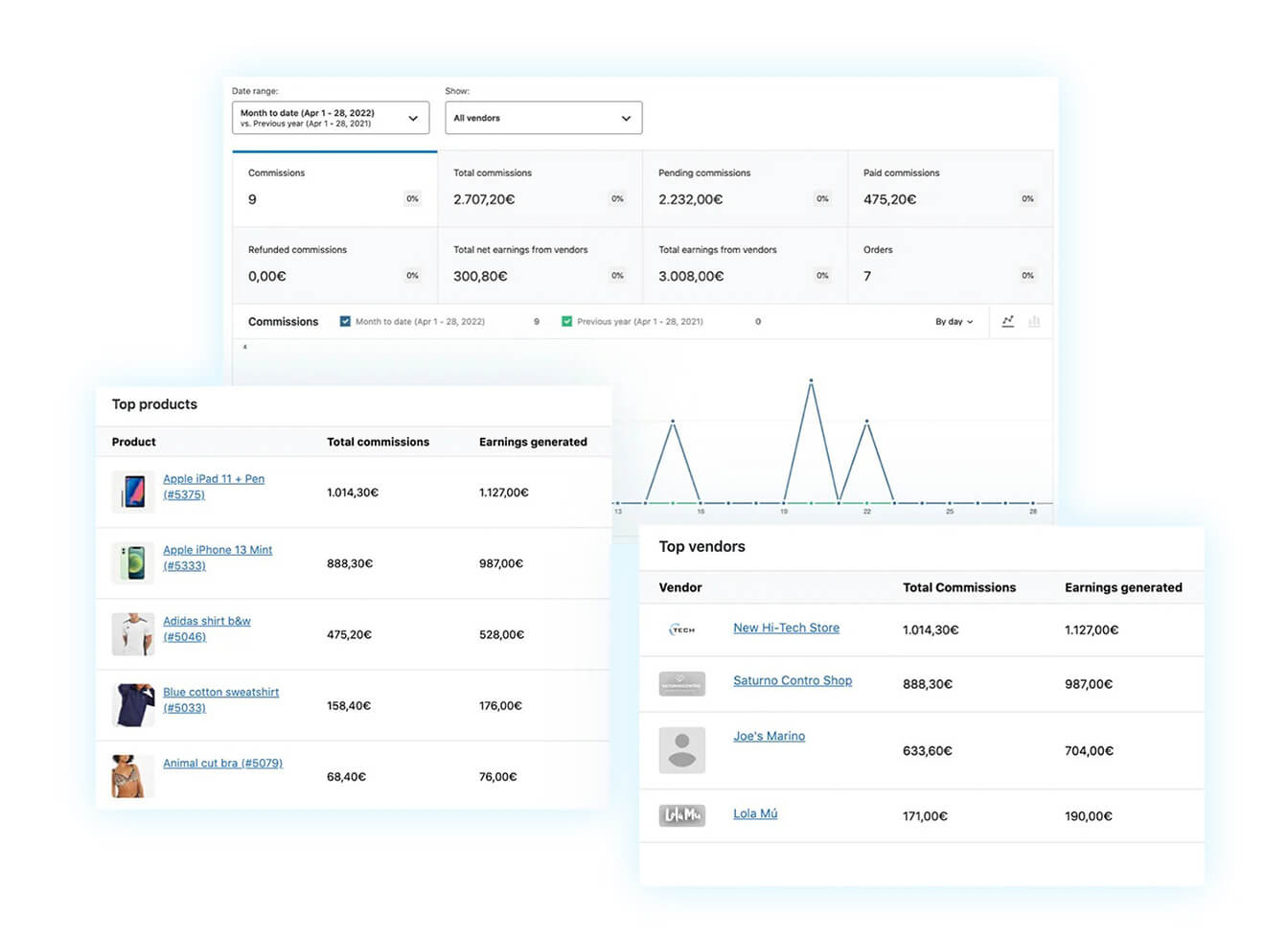The image size is (1288, 938).
Task: Click Earnings generated header in Top vendors
Action: tap(1123, 587)
